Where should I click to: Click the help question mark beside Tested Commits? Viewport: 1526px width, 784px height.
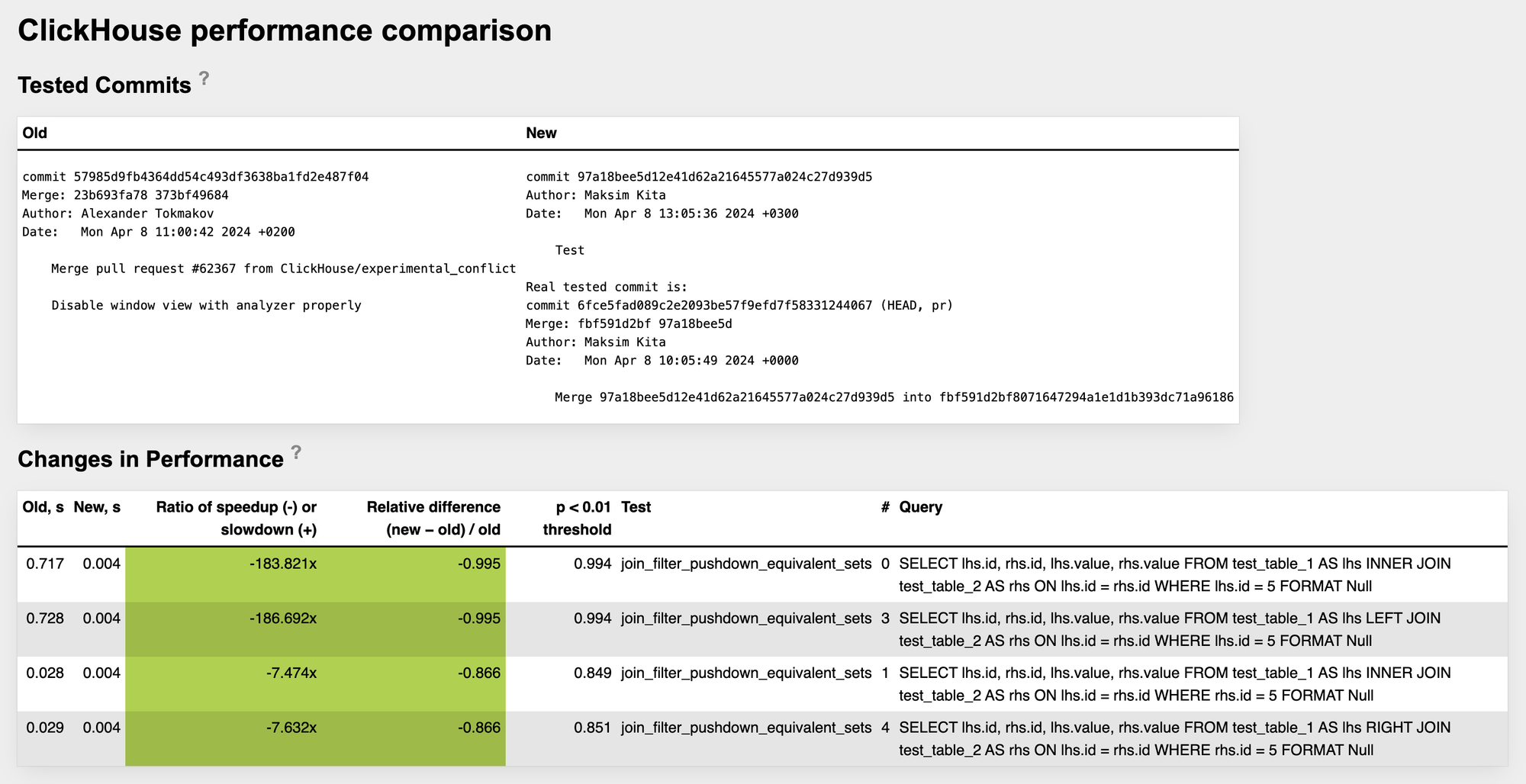[204, 78]
